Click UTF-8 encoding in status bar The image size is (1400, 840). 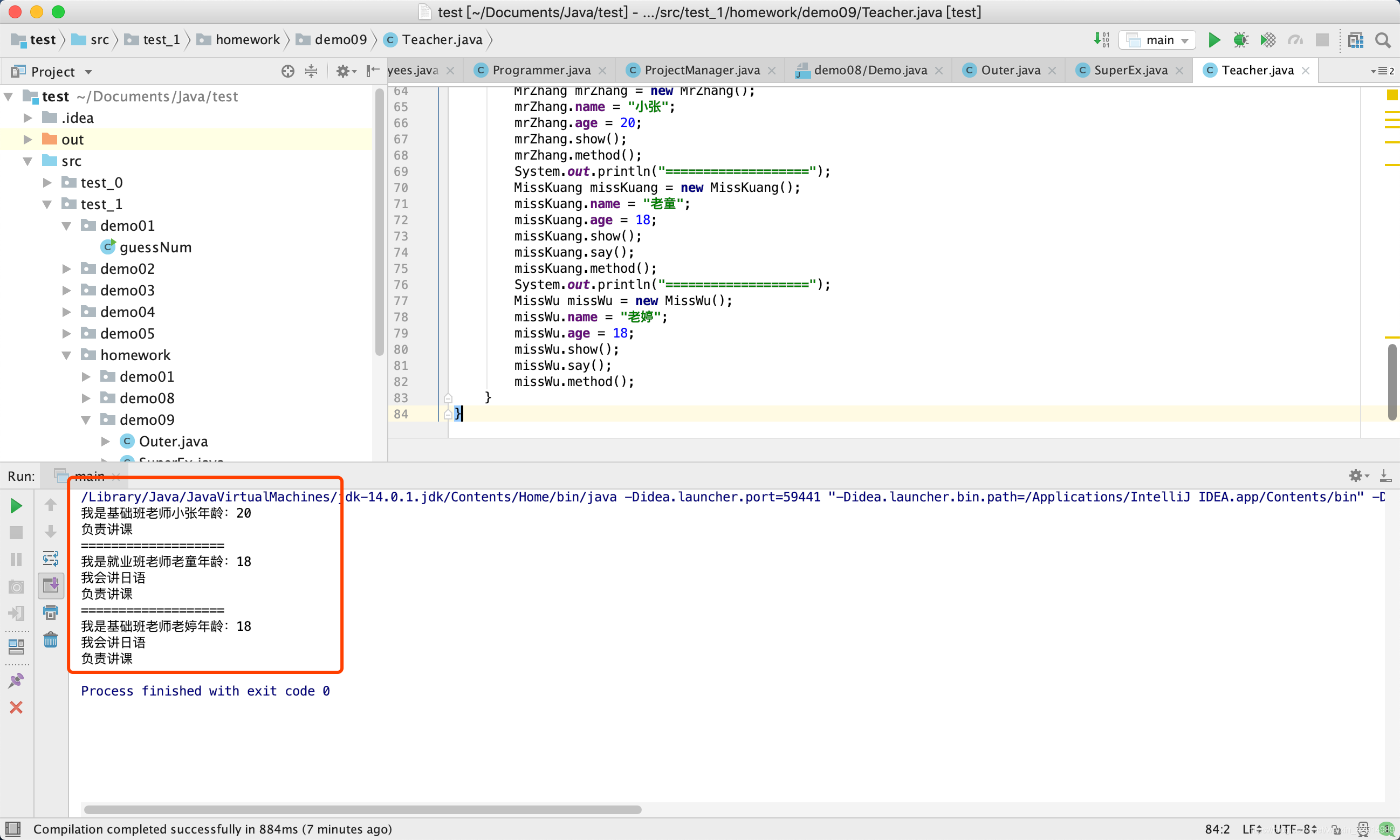1295,829
